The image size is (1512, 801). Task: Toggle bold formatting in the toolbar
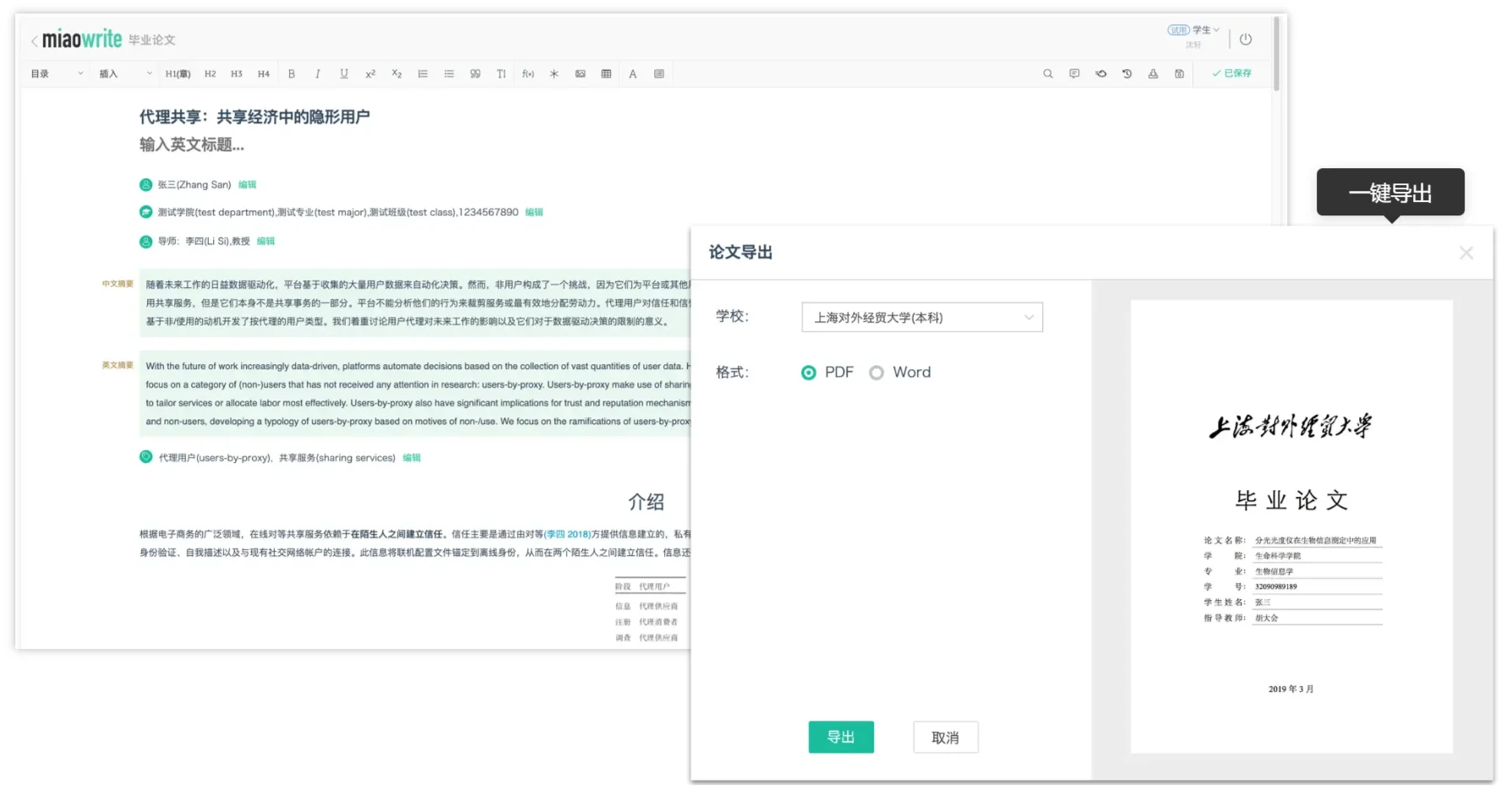coord(292,74)
